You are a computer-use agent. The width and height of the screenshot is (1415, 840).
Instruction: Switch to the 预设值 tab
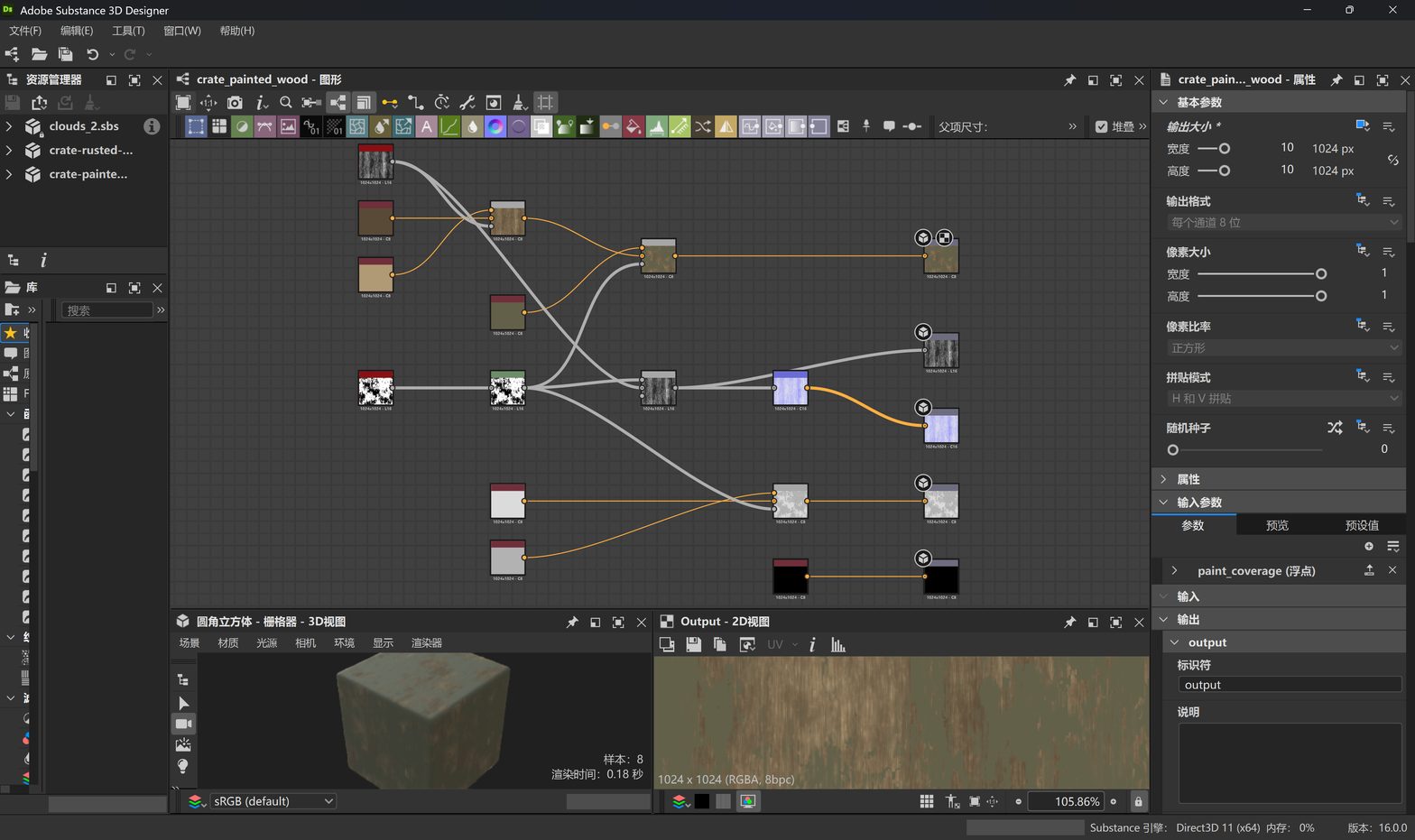pos(1362,525)
